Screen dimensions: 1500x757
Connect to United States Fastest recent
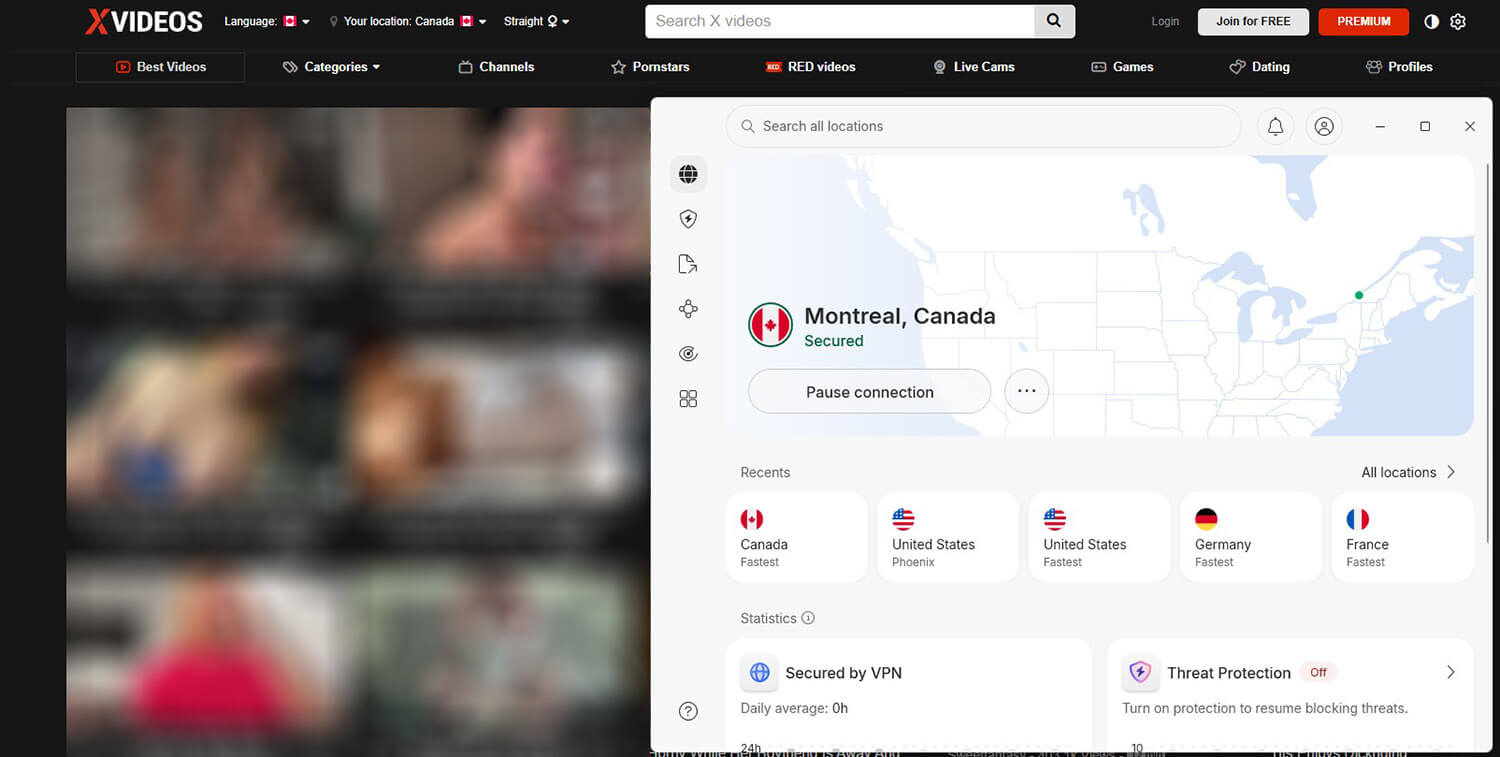point(1099,537)
